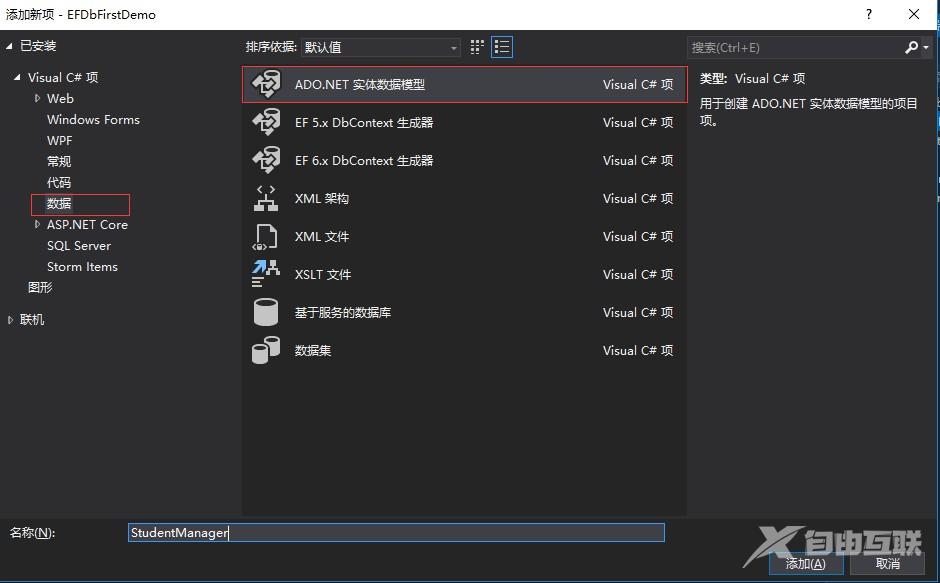
Task: Select the XML 文件 template
Action: tap(400, 236)
